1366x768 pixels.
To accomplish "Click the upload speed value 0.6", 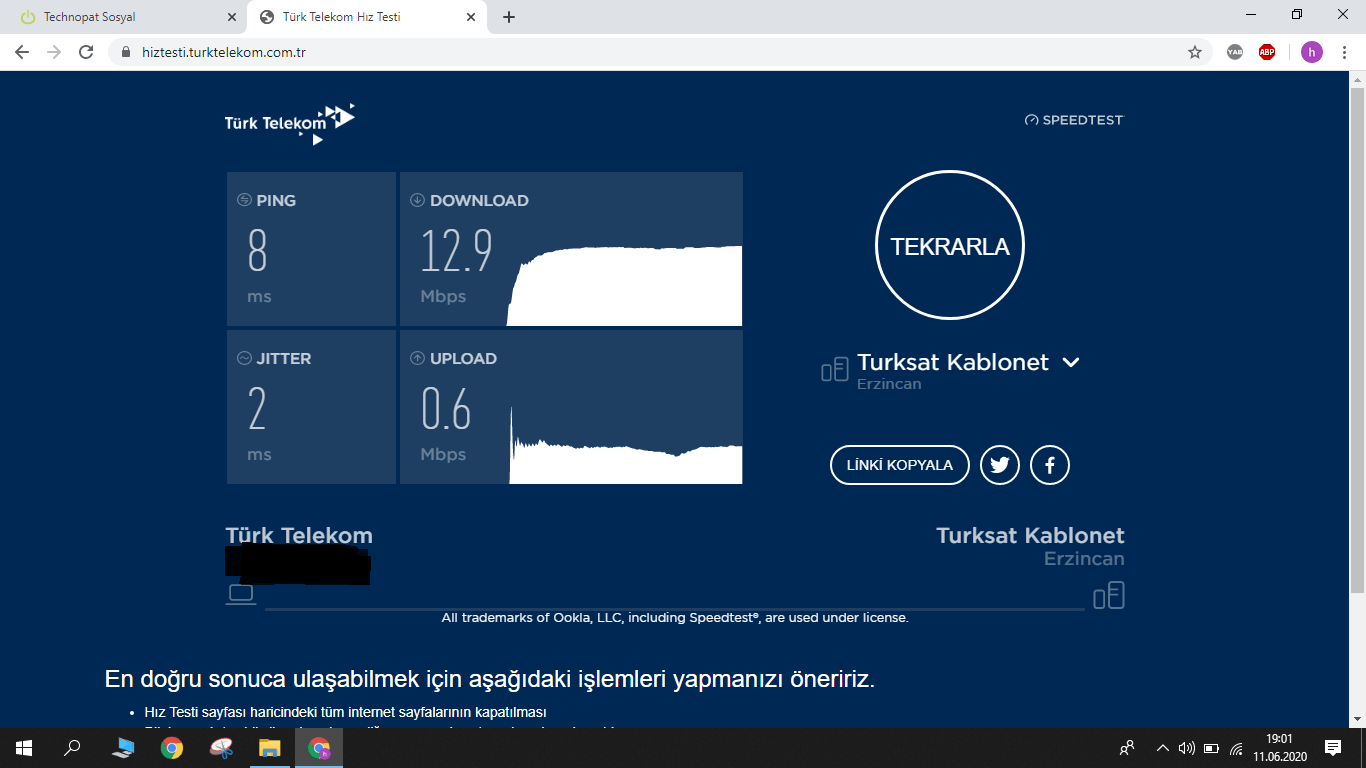I will 446,409.
